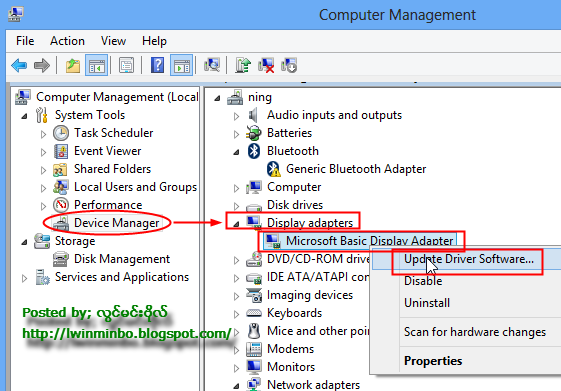Click the Audio inputs and outputs speaker icon
This screenshot has height=391, width=561.
(x=253, y=115)
